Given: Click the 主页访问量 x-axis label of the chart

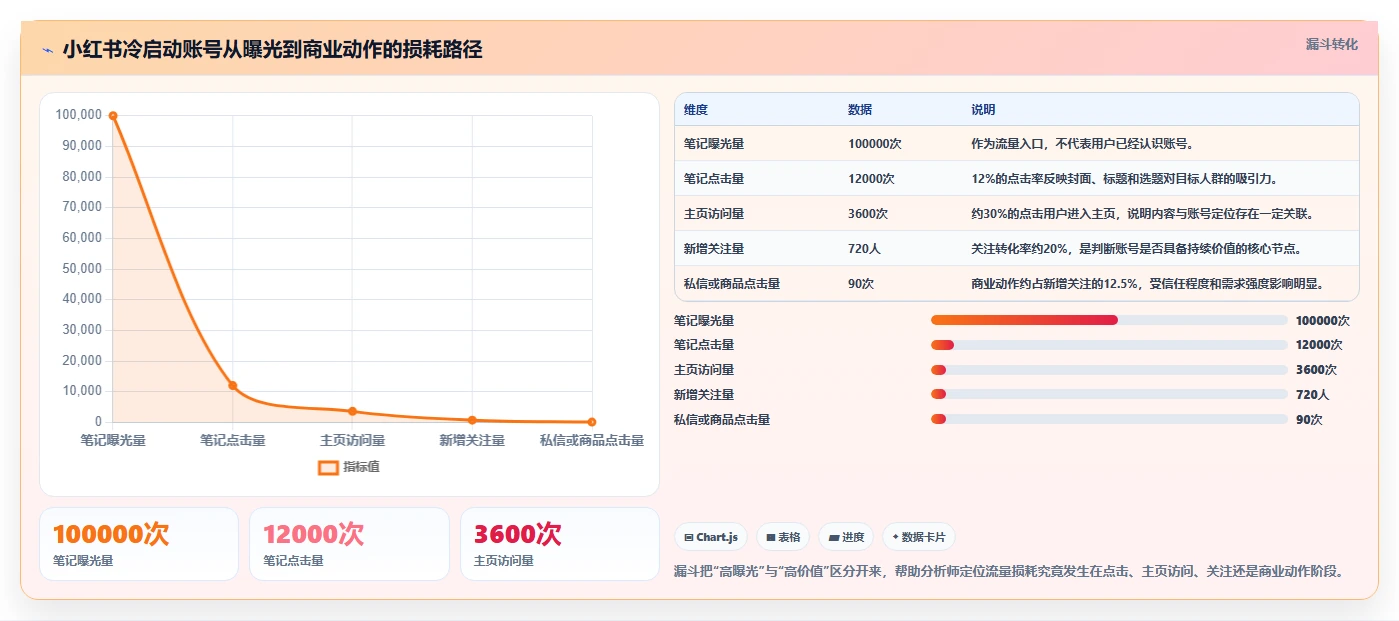Looking at the screenshot, I should pyautogui.click(x=352, y=440).
